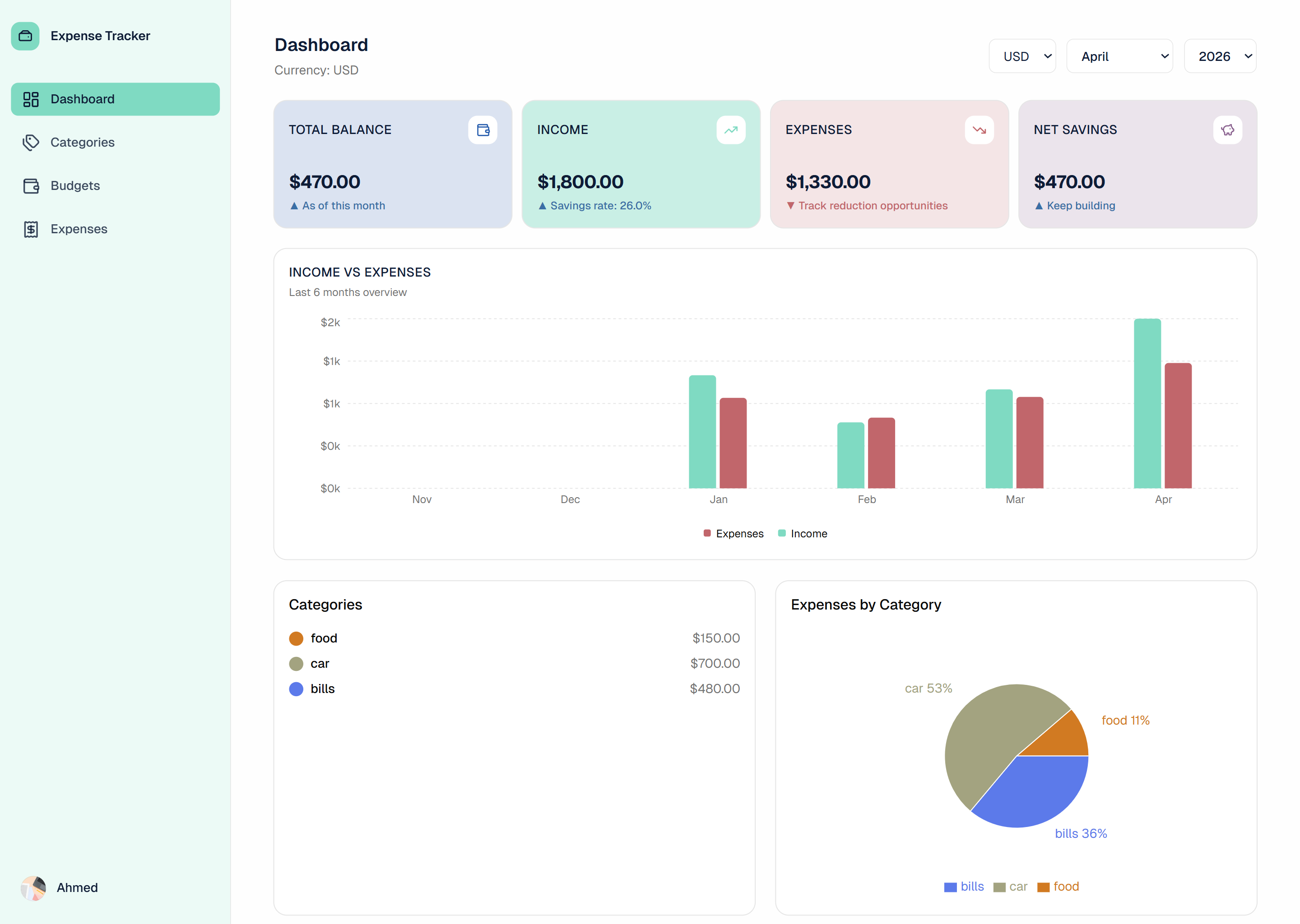Screen dimensions: 1300x924
Task: Select the Expense Tracker wallet logo icon
Action: (25, 36)
